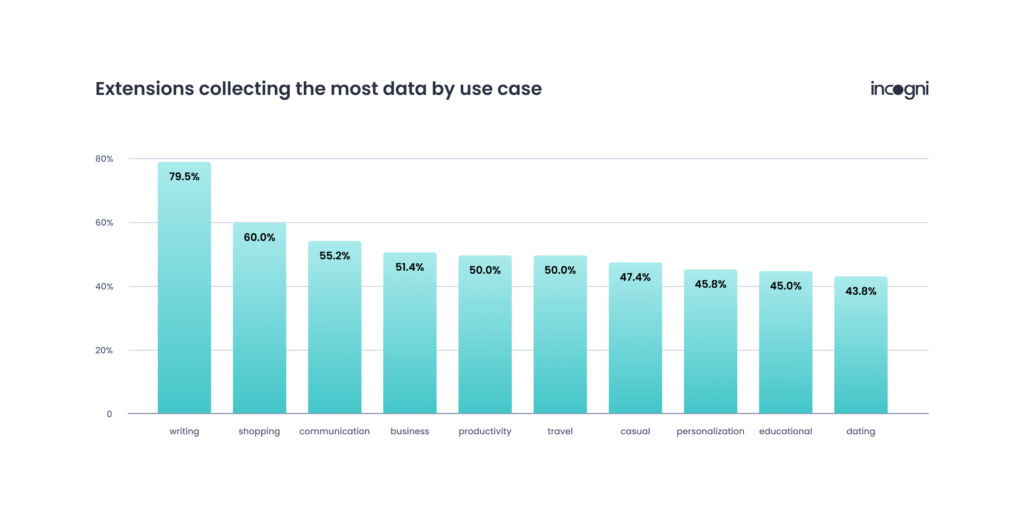Click the 80% y-axis label

[104, 159]
